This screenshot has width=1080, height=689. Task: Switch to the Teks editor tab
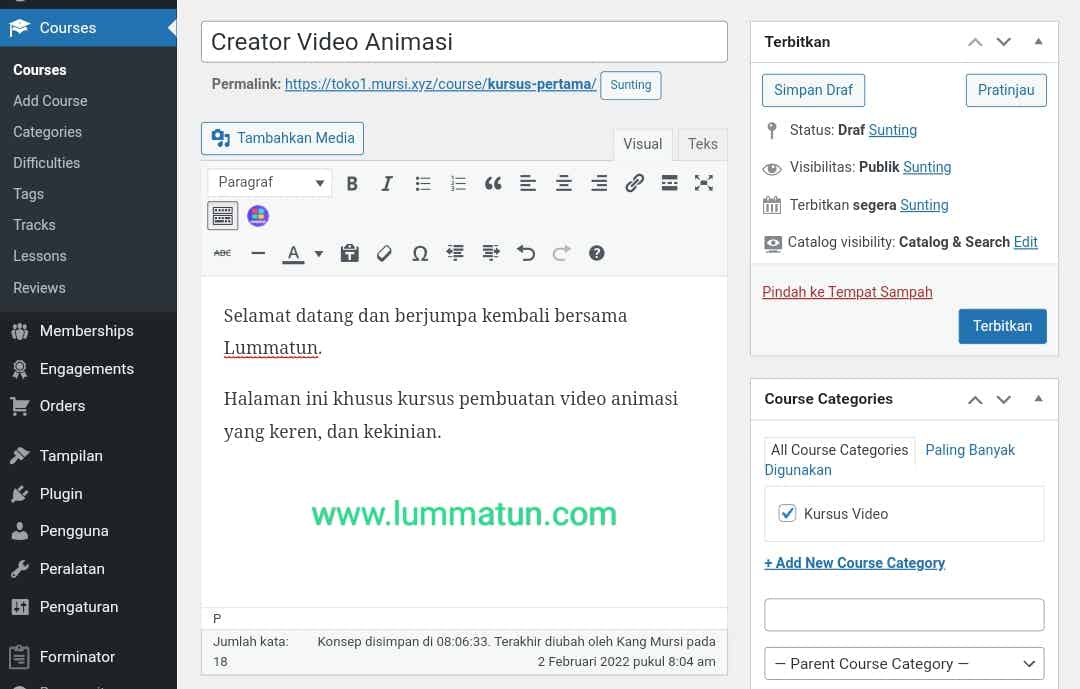point(702,144)
